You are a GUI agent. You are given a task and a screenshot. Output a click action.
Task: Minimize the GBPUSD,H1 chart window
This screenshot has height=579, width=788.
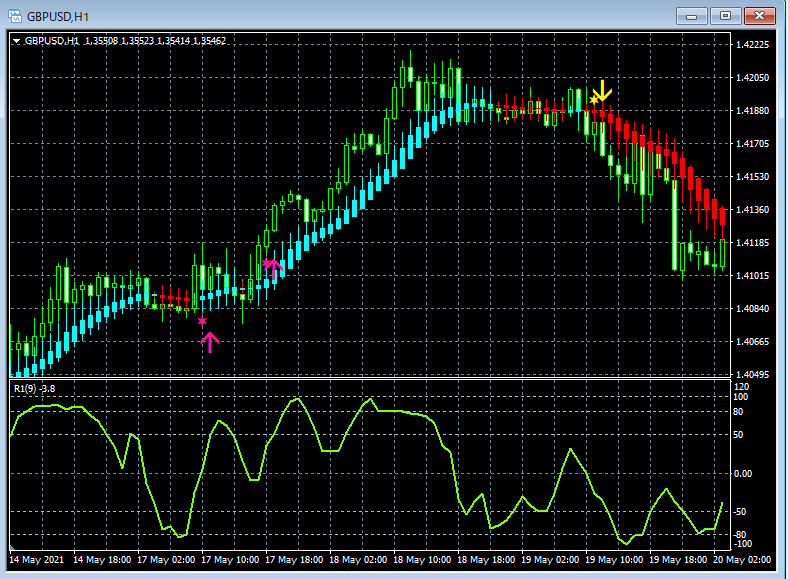coord(691,16)
